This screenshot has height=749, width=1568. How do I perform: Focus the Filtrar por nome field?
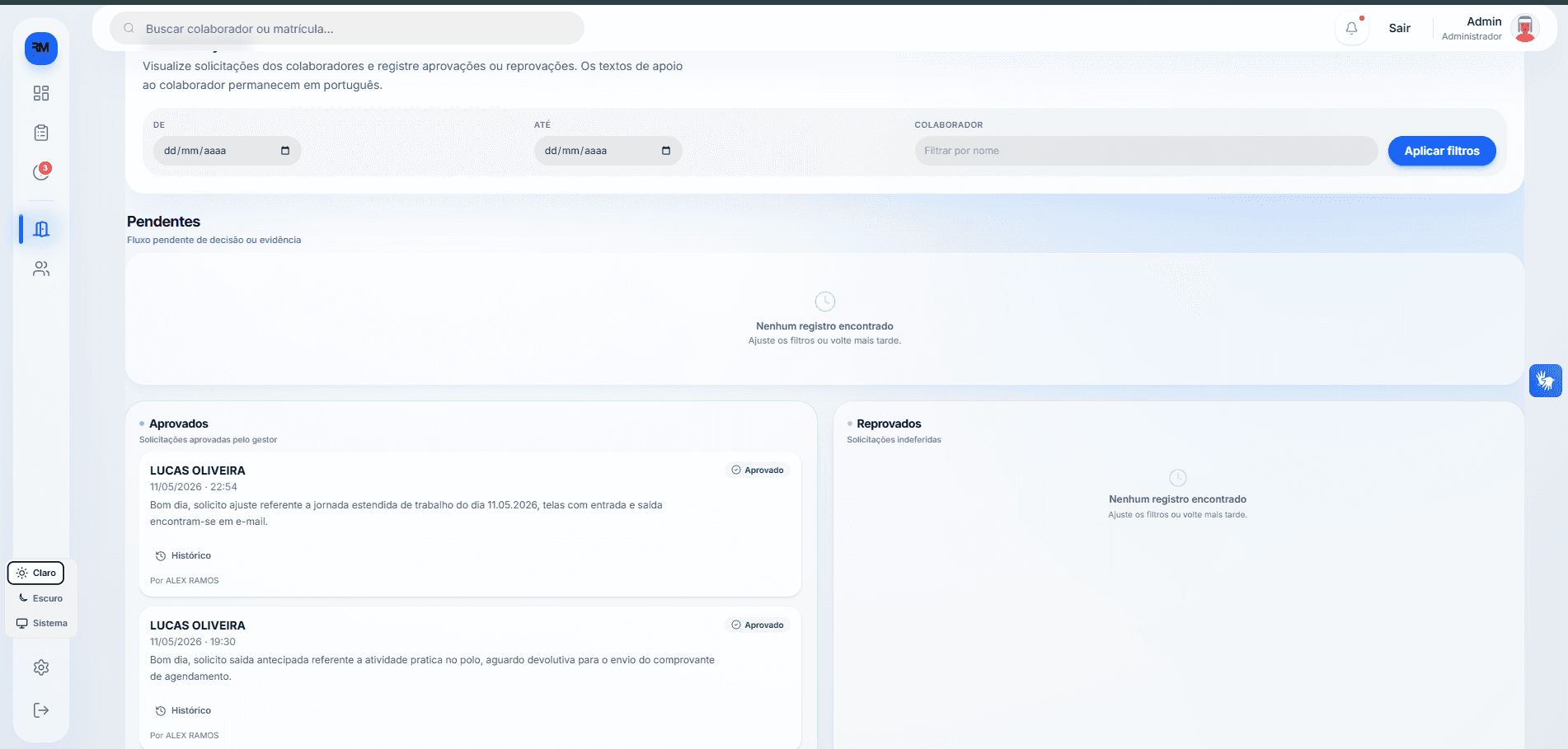coord(1146,151)
